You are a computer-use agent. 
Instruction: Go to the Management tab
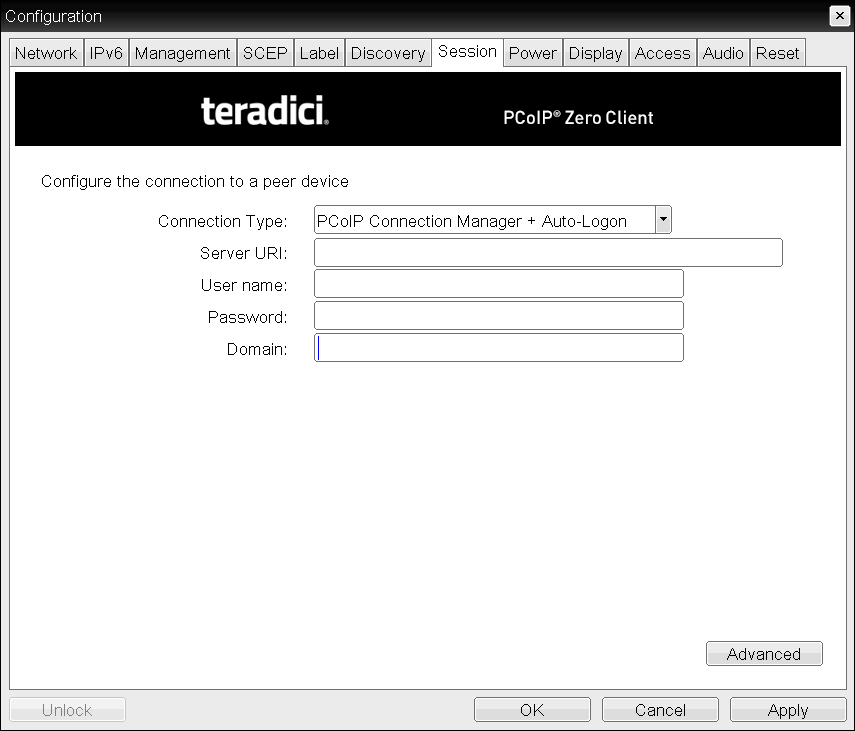point(183,53)
